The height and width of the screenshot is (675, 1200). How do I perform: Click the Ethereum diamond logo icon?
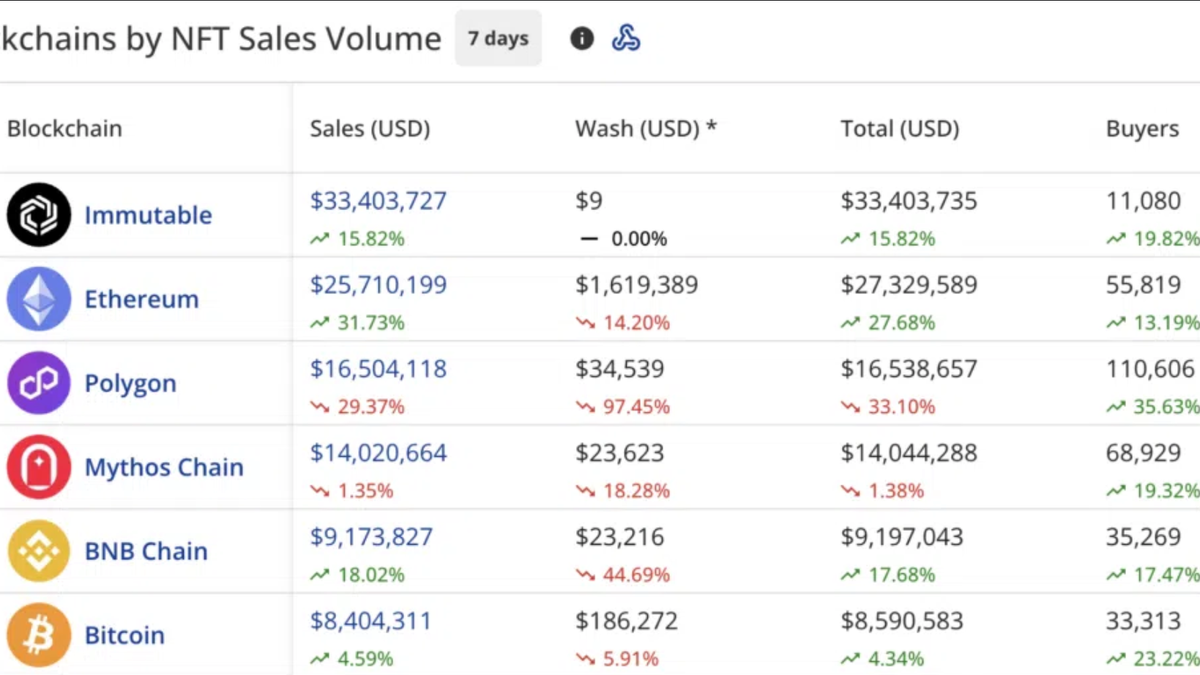coord(39,299)
